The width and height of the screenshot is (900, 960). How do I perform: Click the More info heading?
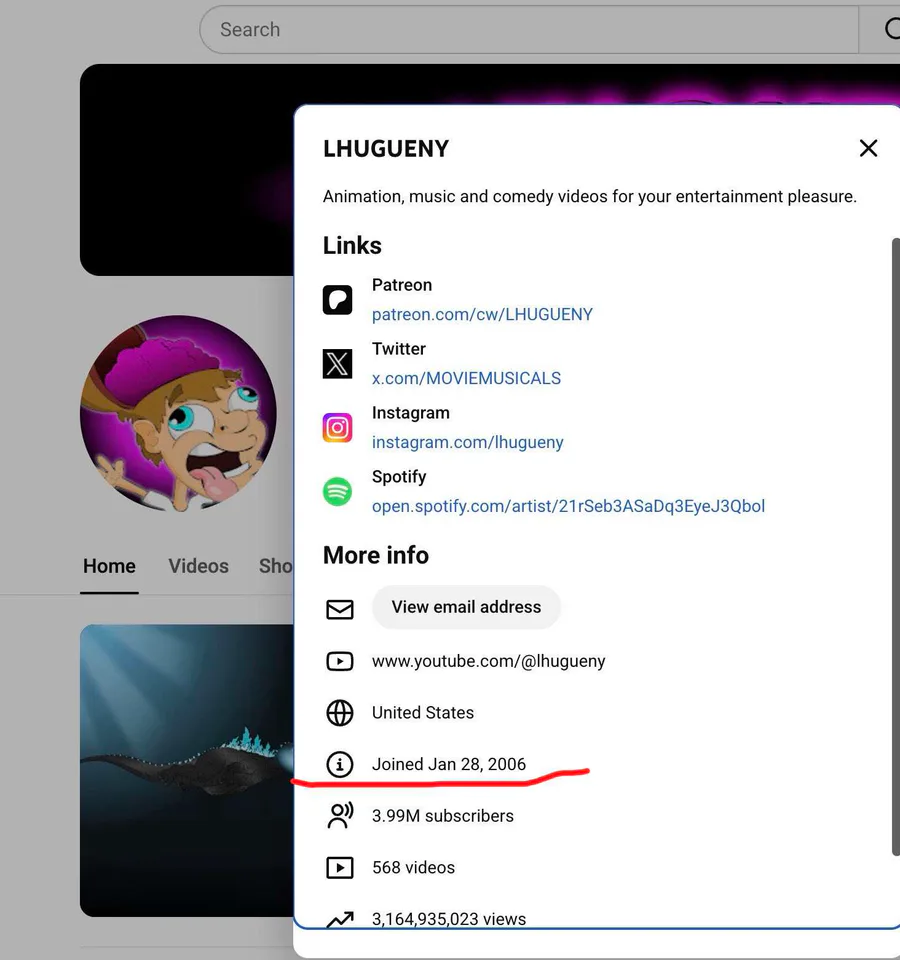click(376, 555)
